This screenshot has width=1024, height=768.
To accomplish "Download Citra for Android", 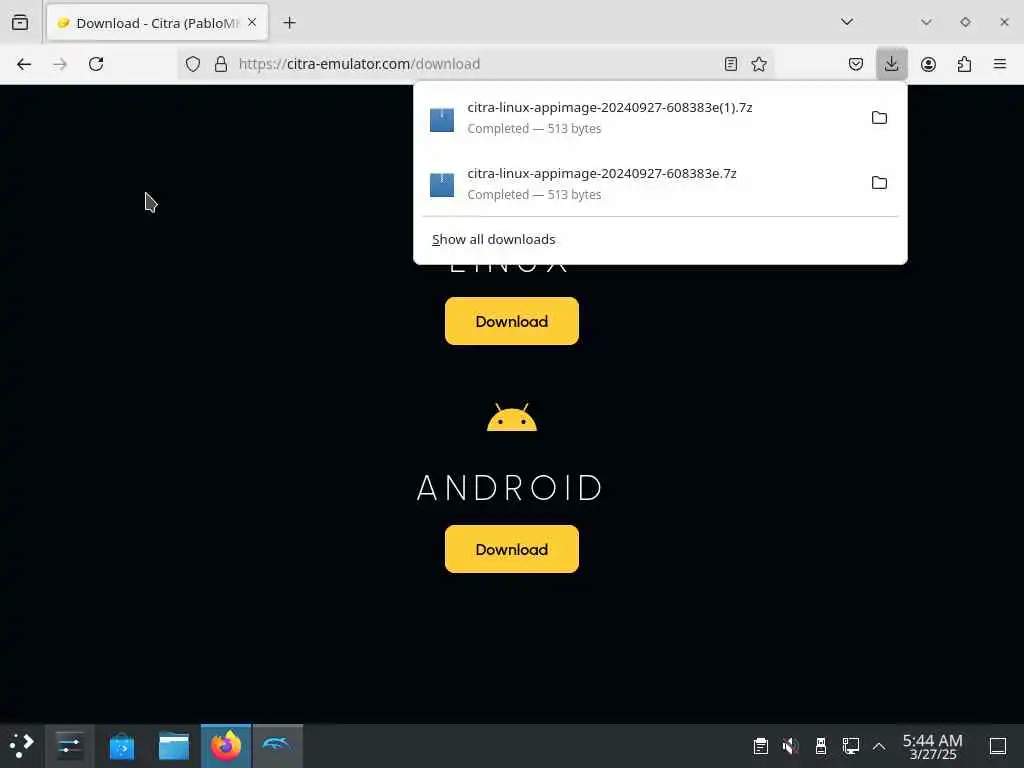I will click(x=512, y=549).
